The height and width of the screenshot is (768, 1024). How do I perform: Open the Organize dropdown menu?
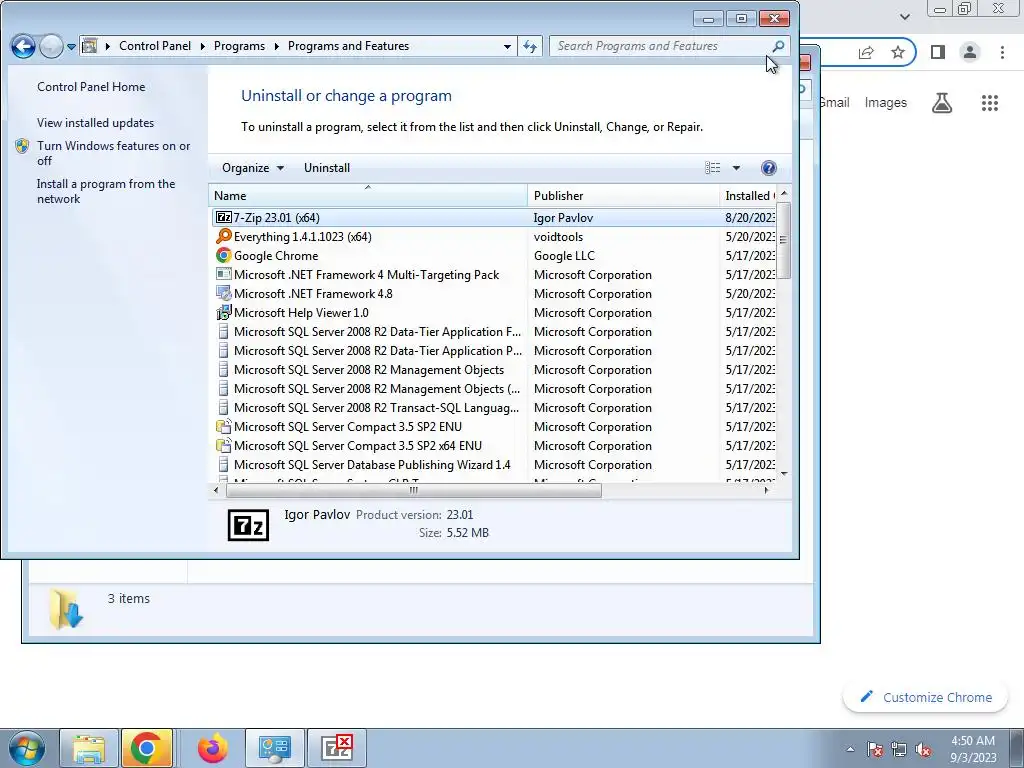coord(253,168)
